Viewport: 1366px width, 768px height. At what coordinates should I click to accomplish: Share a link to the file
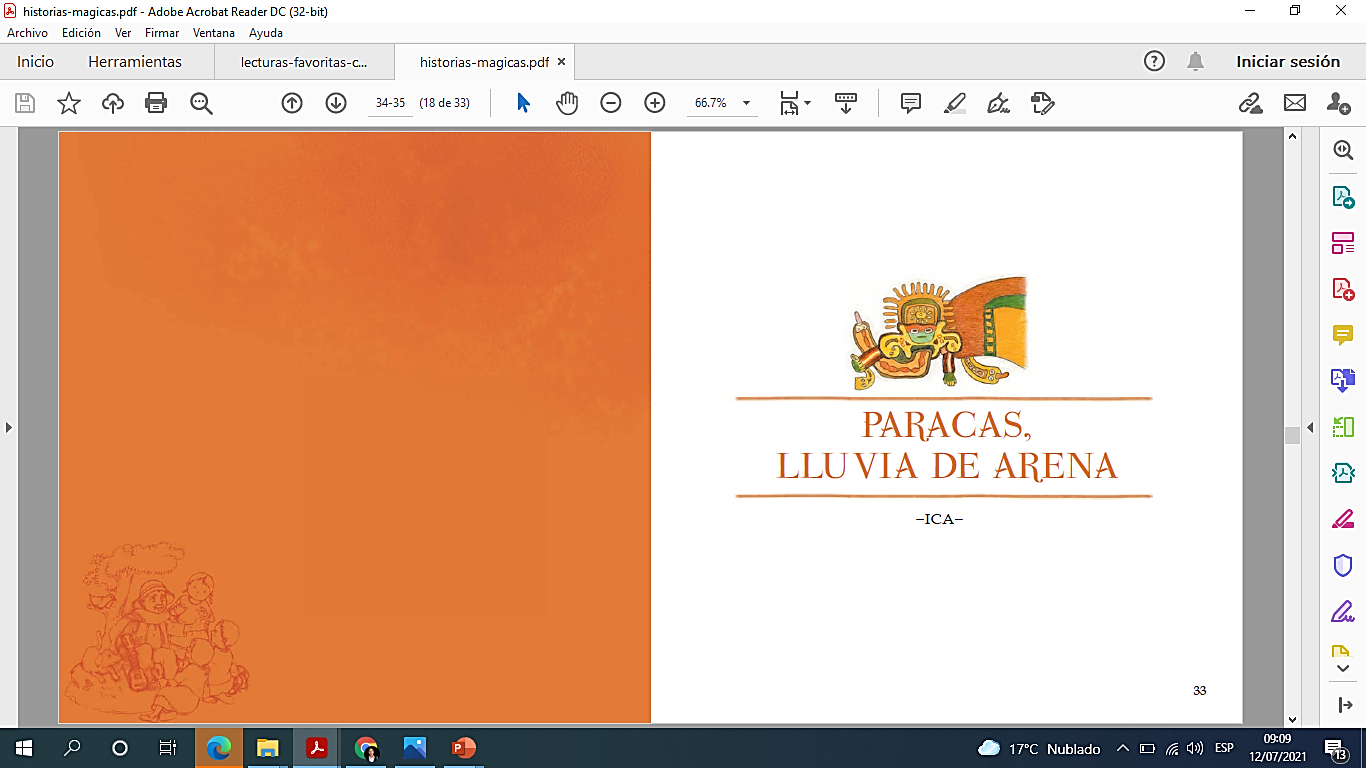coord(1250,103)
